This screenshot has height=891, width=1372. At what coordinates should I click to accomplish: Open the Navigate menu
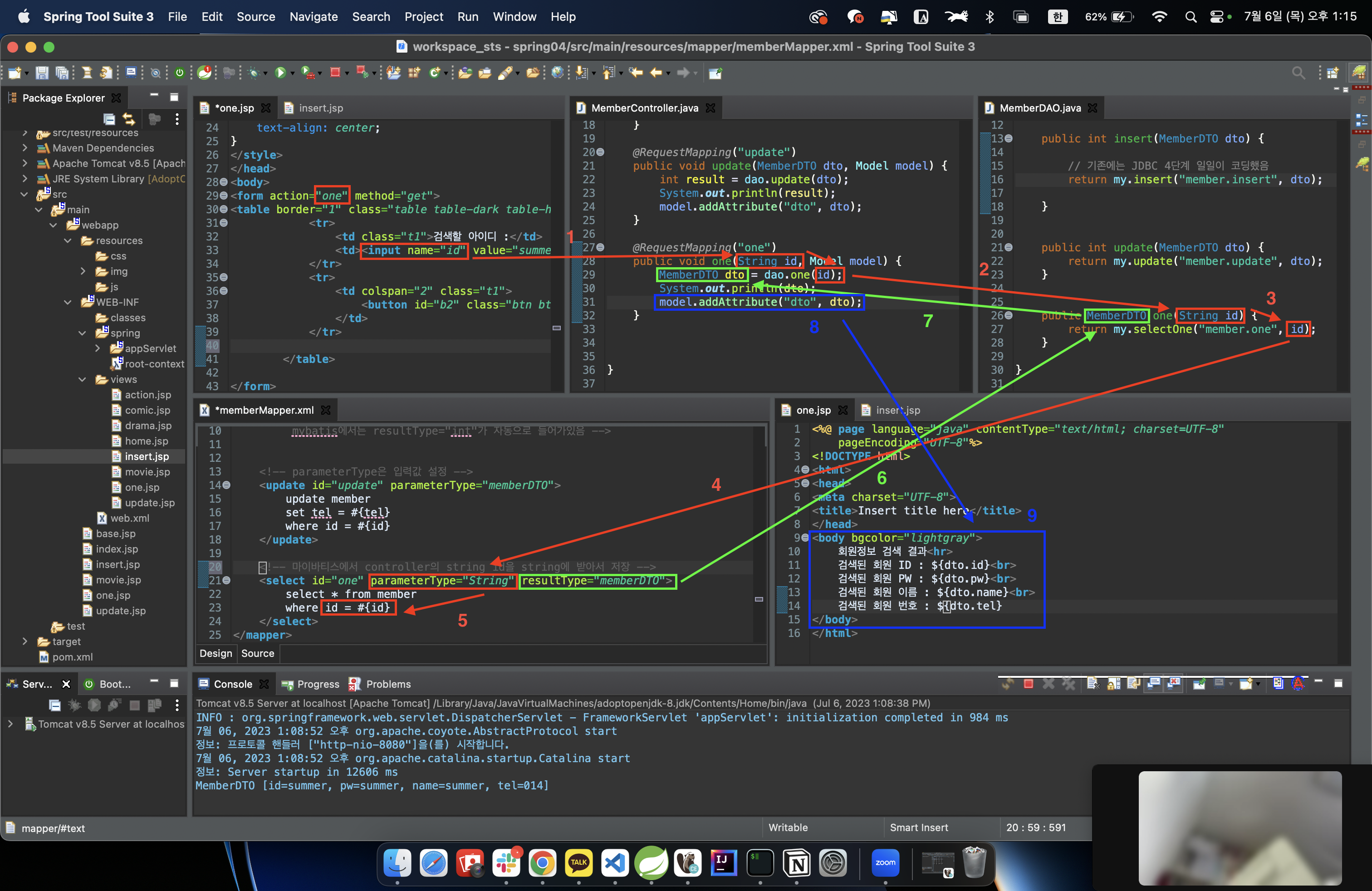pos(313,17)
